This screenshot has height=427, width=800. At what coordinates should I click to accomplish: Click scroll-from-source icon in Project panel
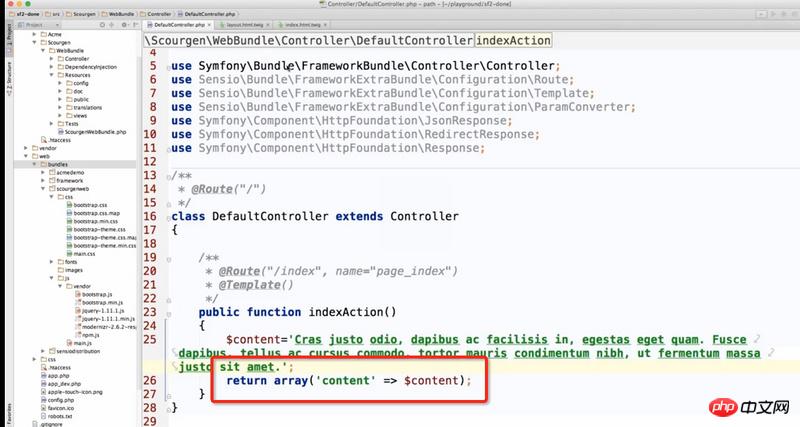click(102, 24)
